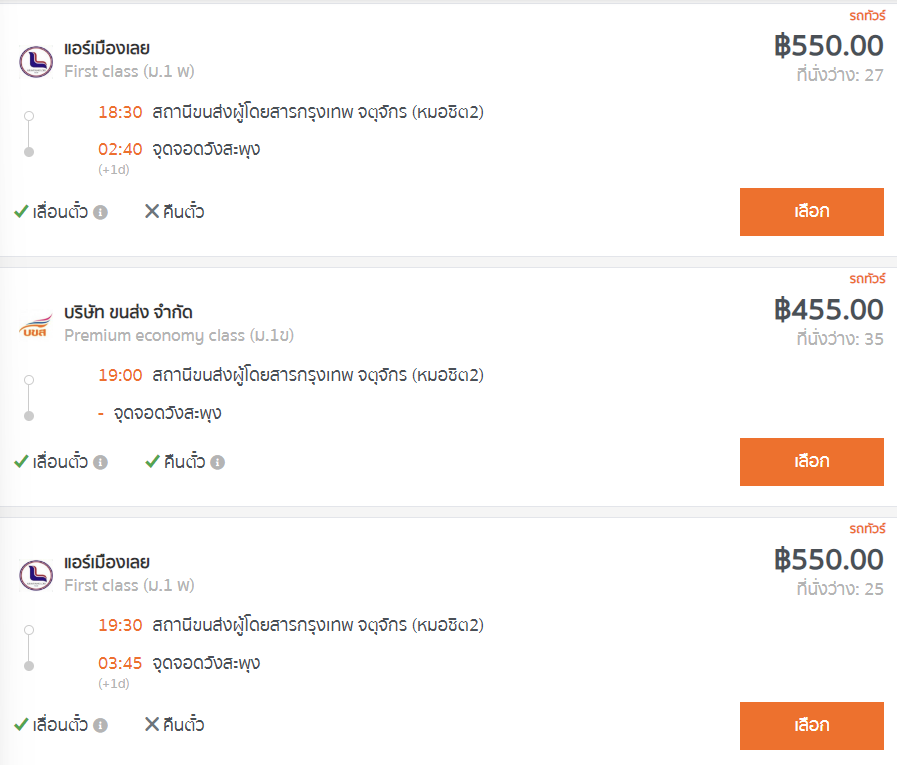Click the บขส logo of บริษัท ขนส่ง จำกัด

click(x=35, y=324)
